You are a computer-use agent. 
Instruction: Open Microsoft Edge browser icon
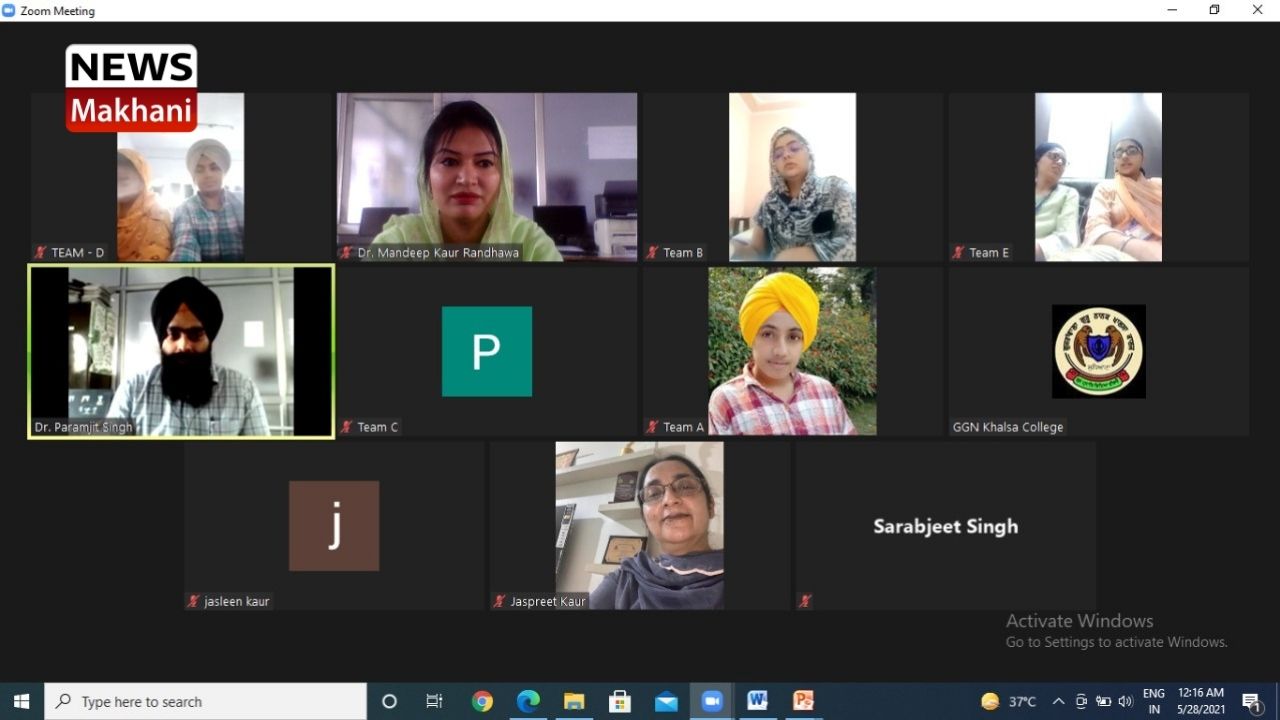(528, 701)
